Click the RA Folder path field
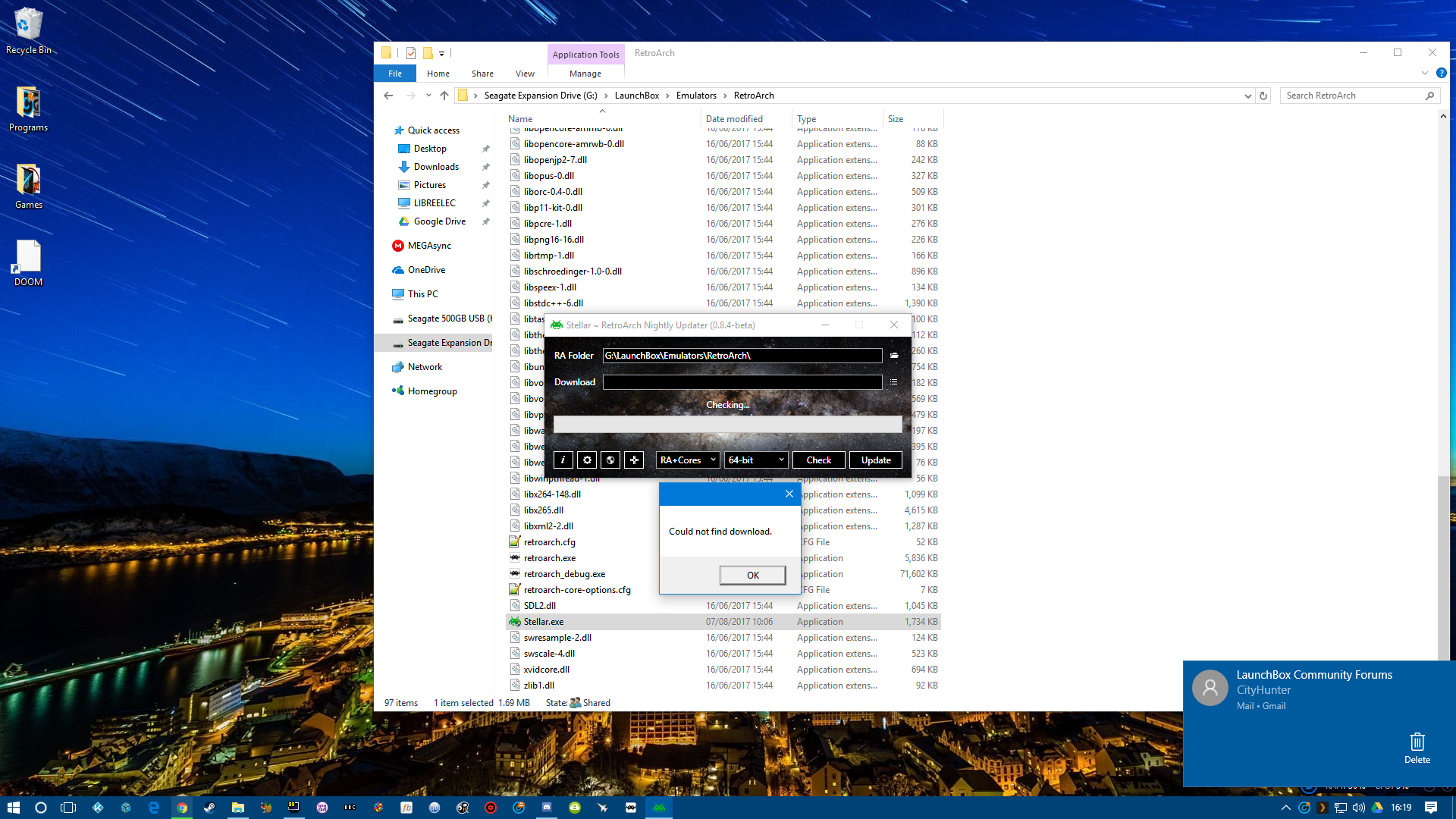The height and width of the screenshot is (819, 1456). pos(742,356)
